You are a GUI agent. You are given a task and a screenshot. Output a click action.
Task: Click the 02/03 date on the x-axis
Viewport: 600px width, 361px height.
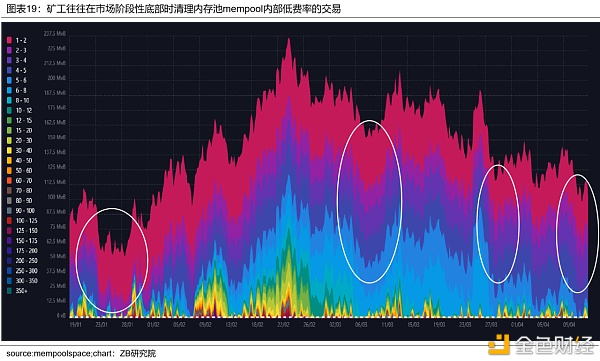336,325
